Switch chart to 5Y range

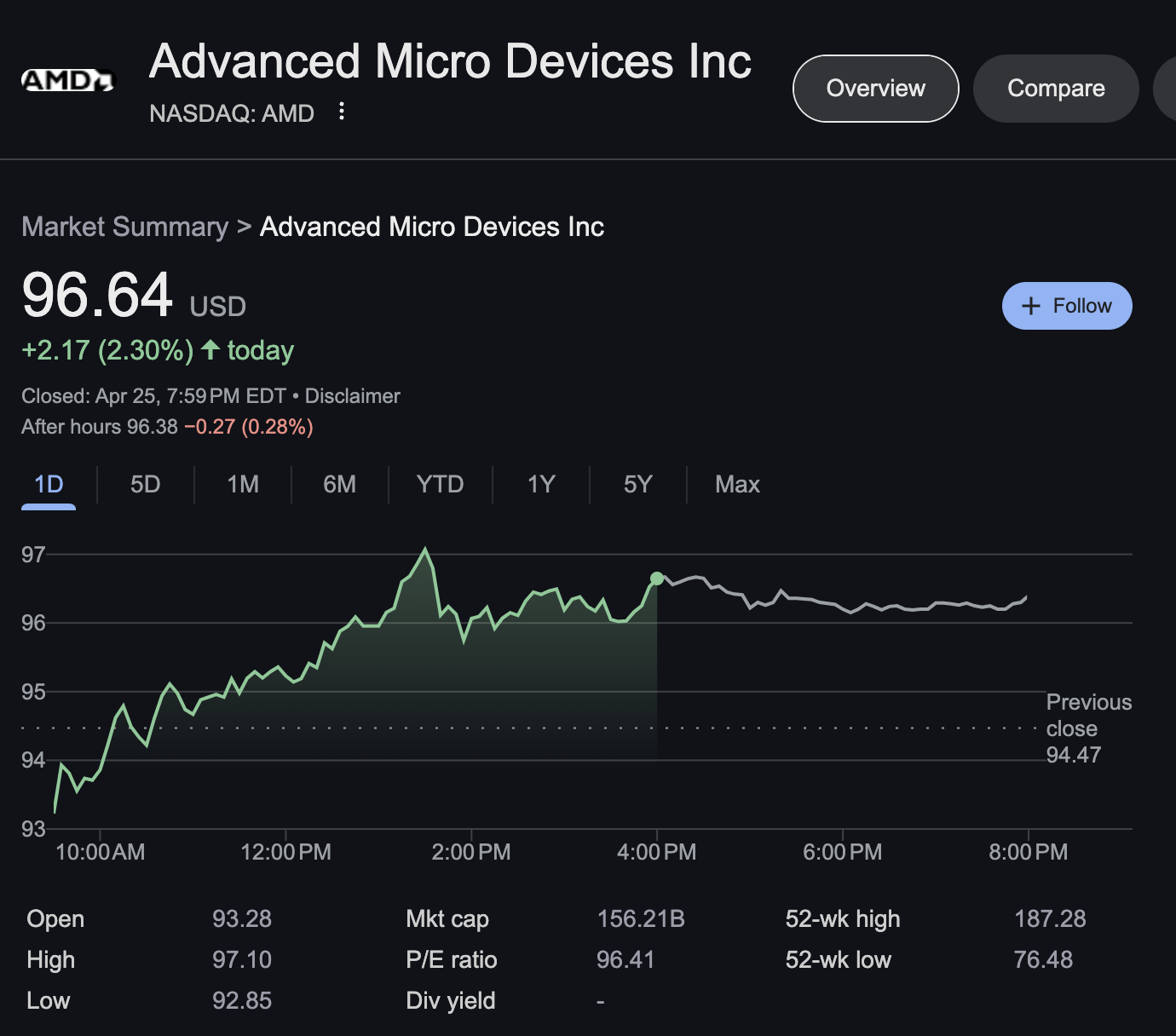638,485
